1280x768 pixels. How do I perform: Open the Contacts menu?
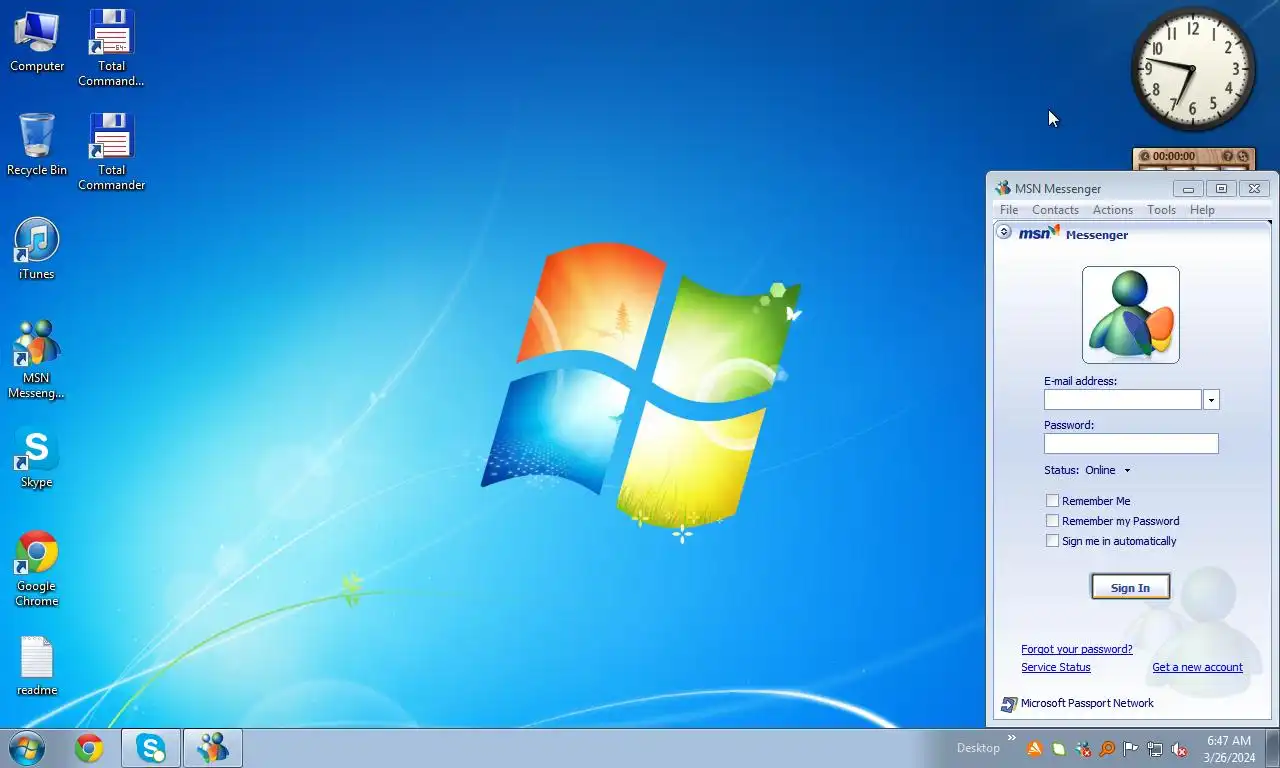point(1055,210)
